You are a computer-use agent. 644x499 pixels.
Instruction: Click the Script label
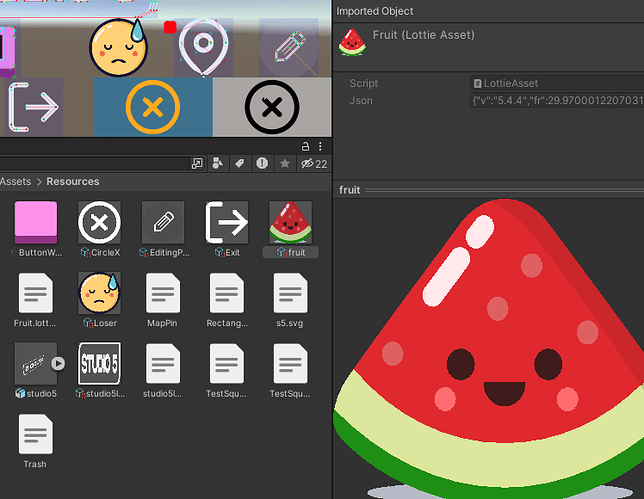click(363, 83)
